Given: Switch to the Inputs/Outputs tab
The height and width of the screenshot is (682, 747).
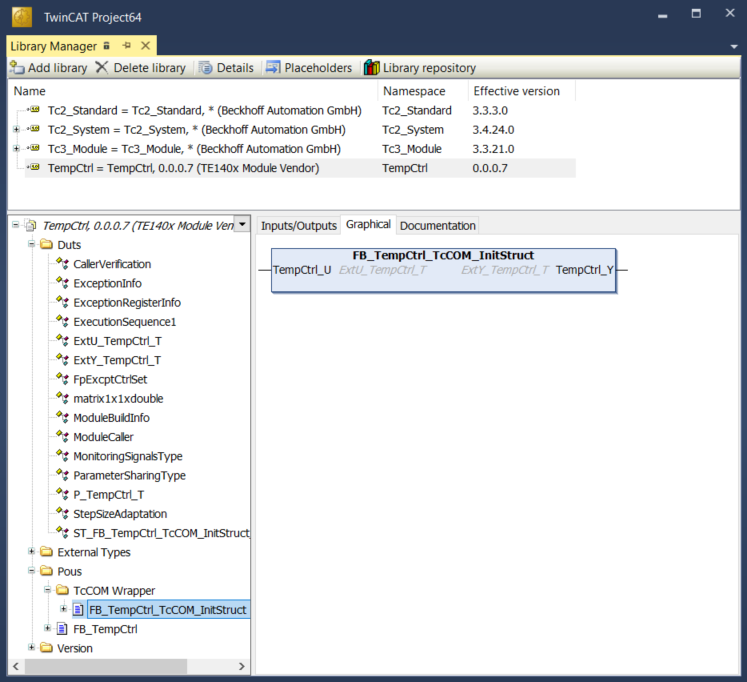Looking at the screenshot, I should tap(299, 226).
